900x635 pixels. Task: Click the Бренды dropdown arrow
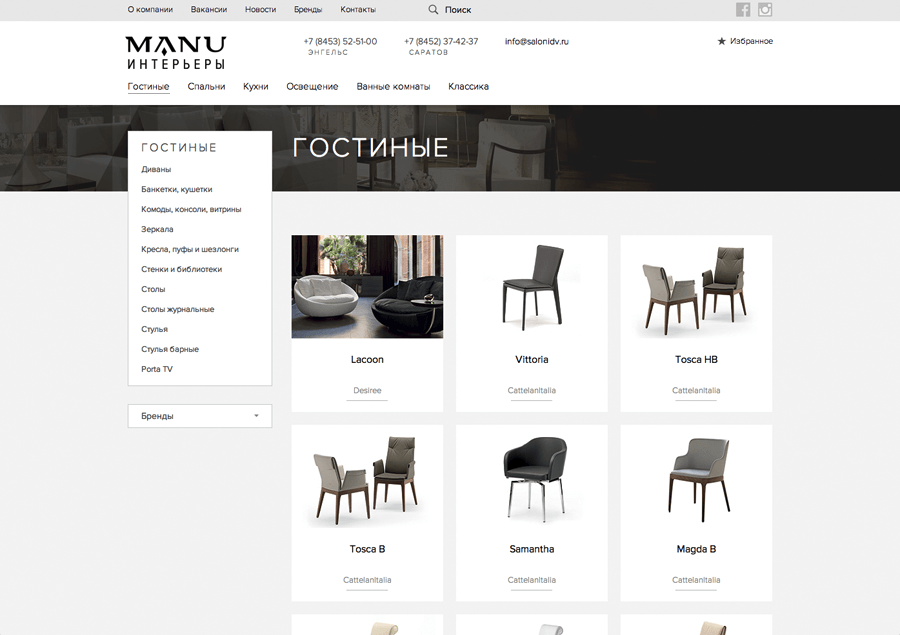tap(256, 416)
